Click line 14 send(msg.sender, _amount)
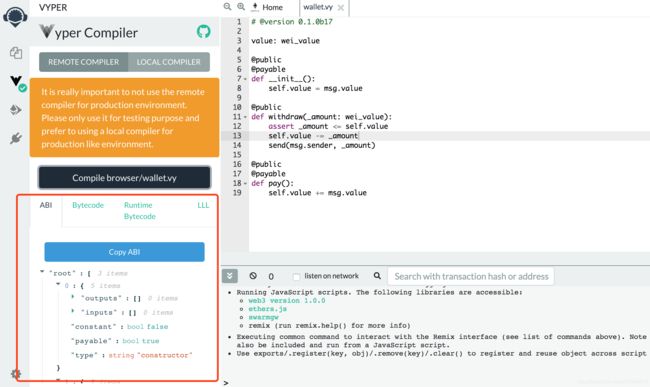 [x=322, y=145]
